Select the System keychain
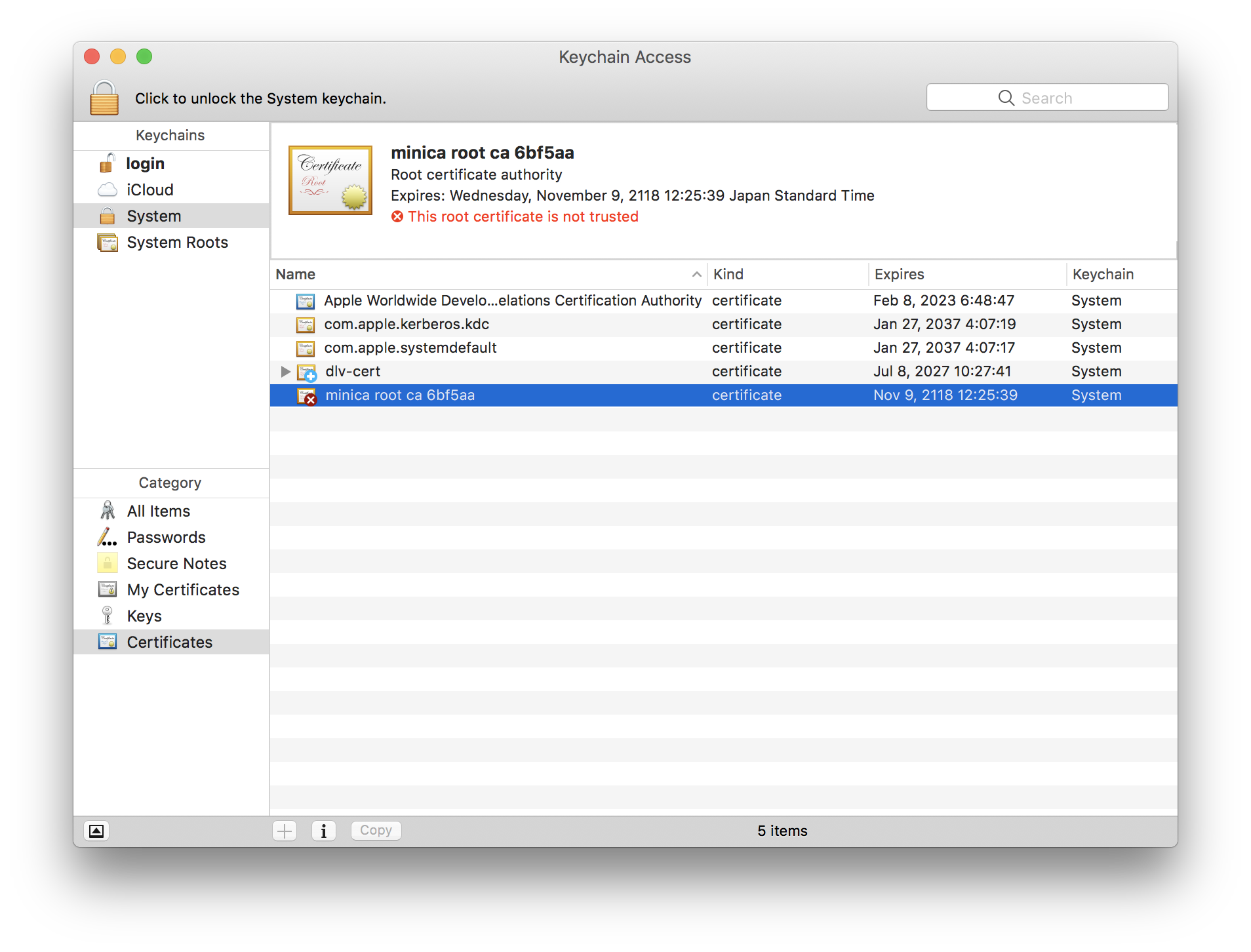This screenshot has height=952, width=1251. coord(171,216)
